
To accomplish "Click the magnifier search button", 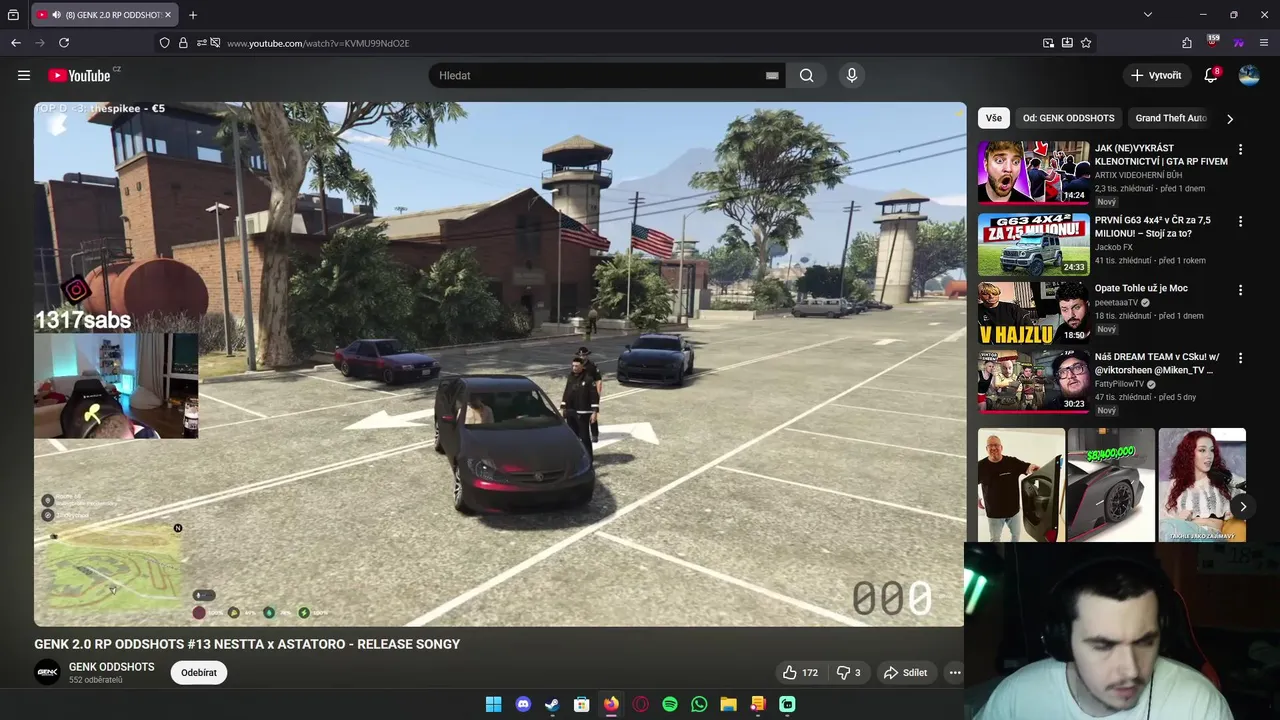I will [807, 75].
